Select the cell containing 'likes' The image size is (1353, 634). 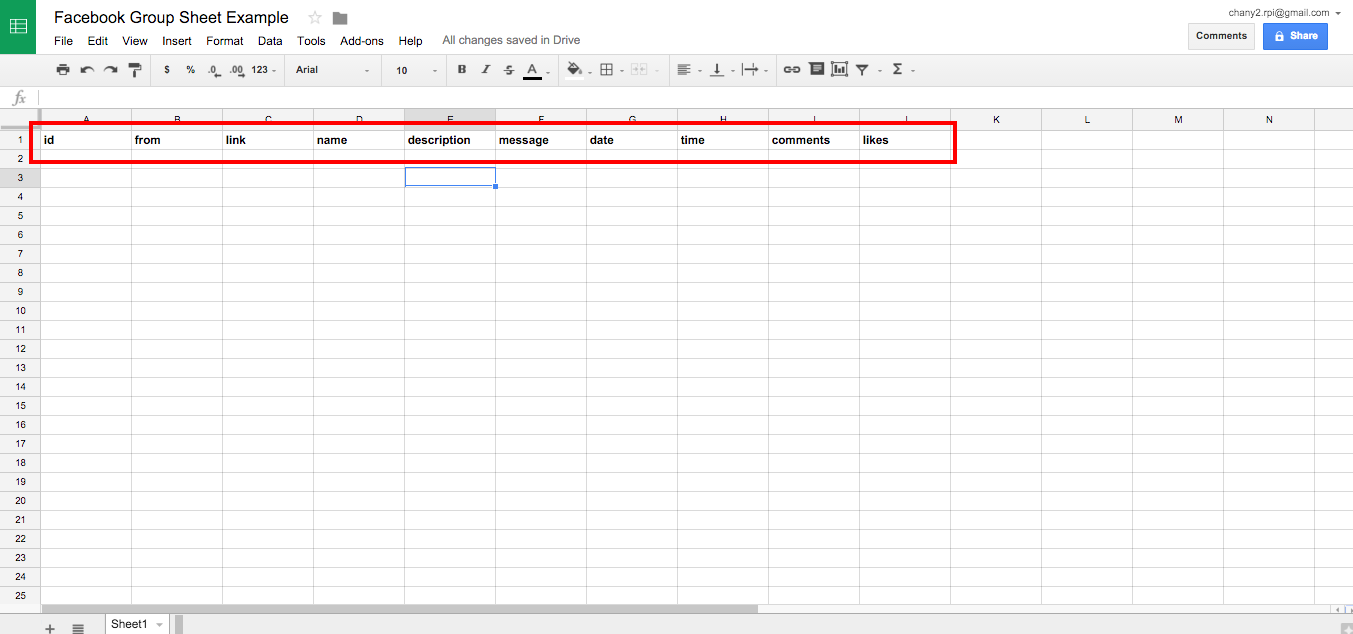(905, 140)
